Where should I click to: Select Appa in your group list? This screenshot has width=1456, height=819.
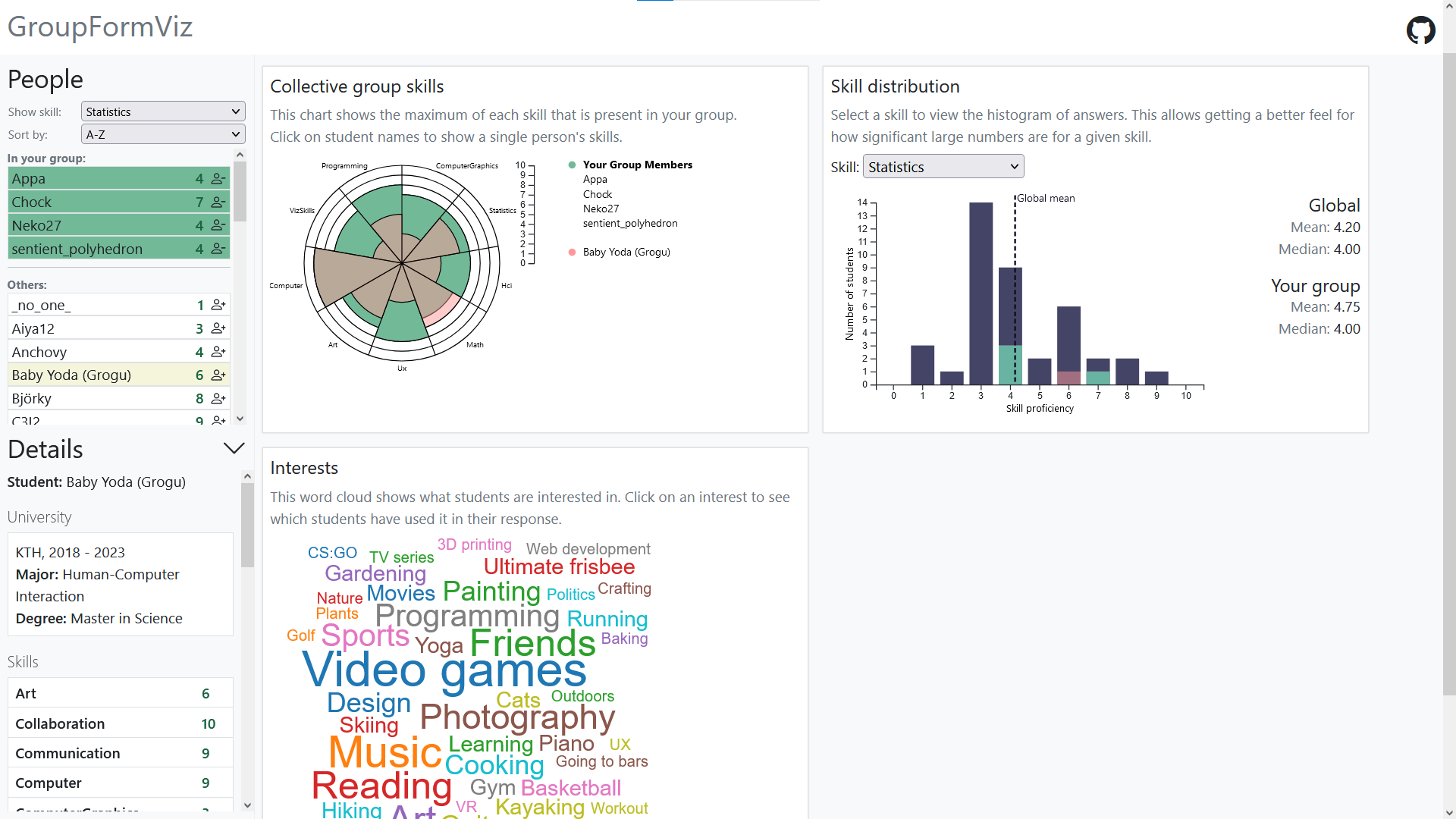coord(119,179)
